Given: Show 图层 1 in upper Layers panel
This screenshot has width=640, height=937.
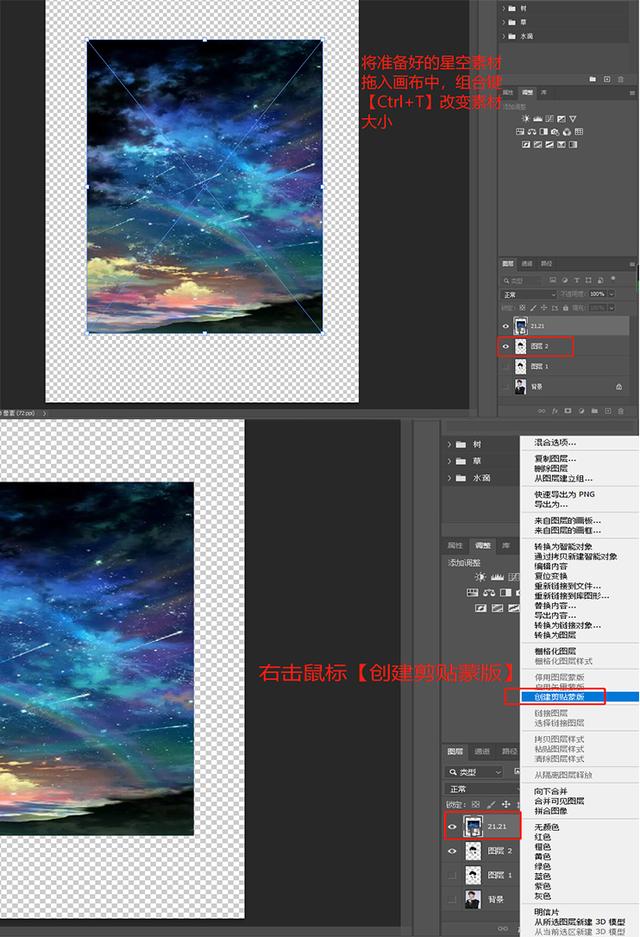Looking at the screenshot, I should click(x=506, y=366).
